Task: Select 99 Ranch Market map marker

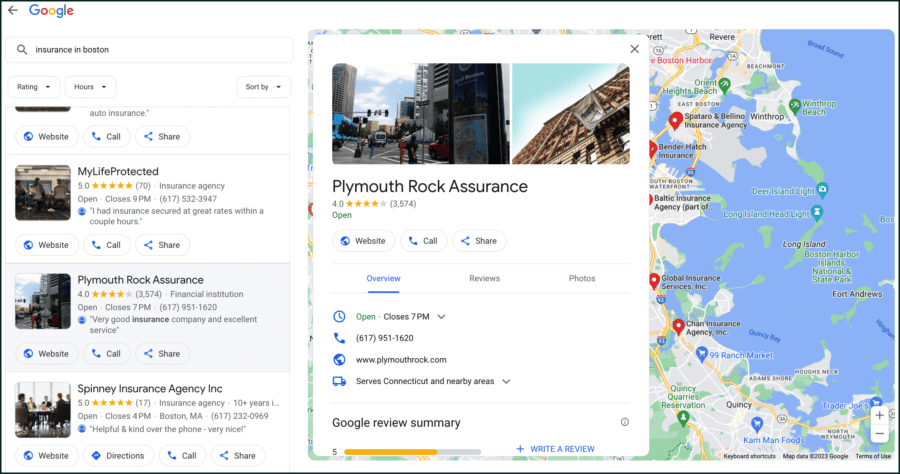Action: tap(701, 354)
